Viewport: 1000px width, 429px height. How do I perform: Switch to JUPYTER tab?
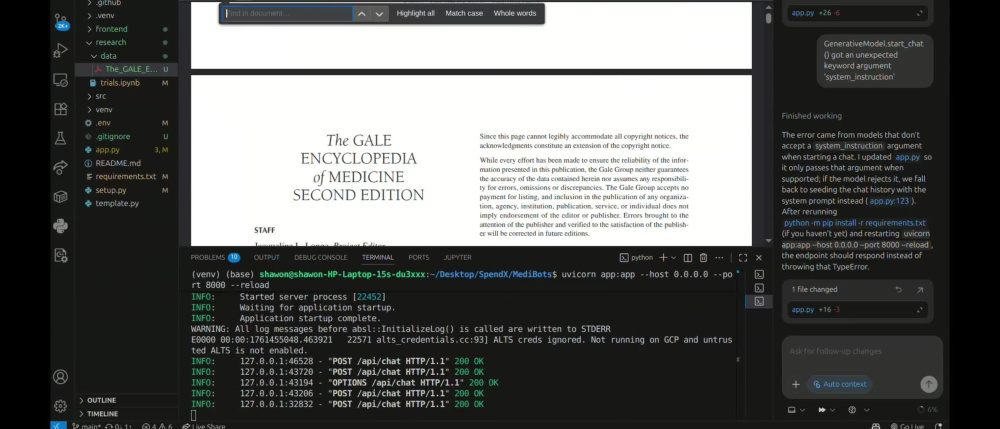(x=458, y=258)
